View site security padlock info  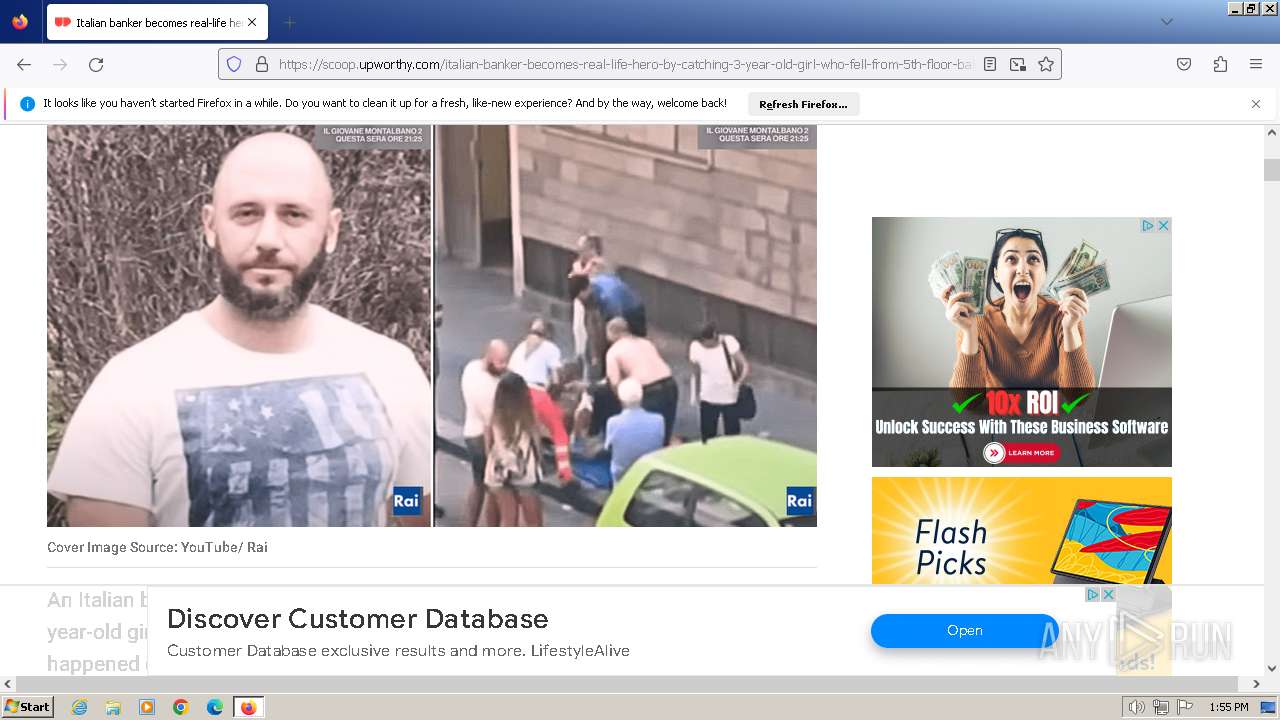click(262, 64)
